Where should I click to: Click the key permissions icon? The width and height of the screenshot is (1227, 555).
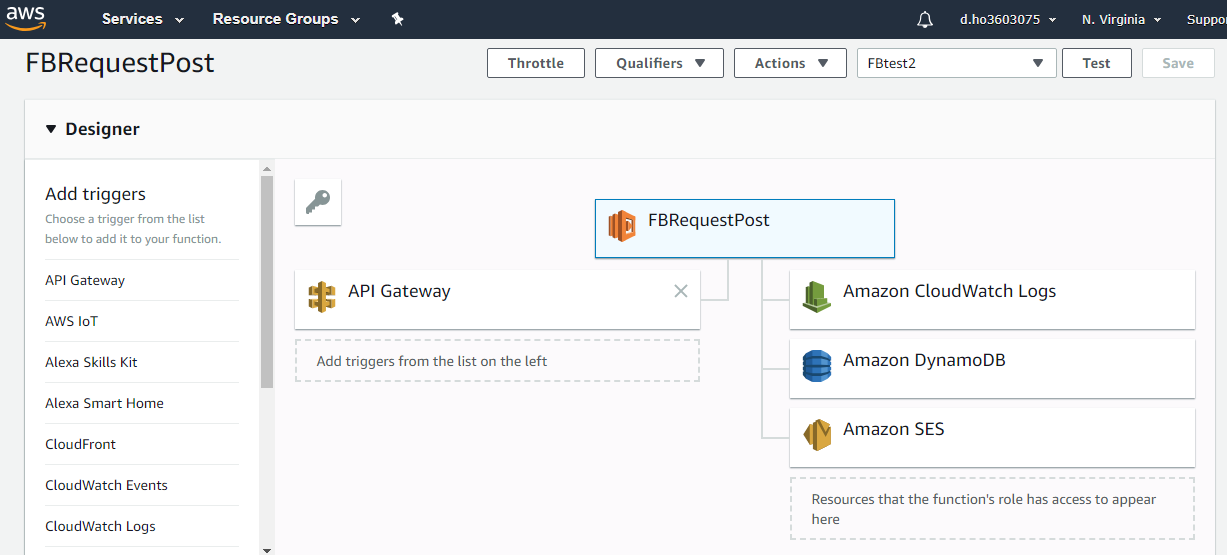(x=318, y=202)
